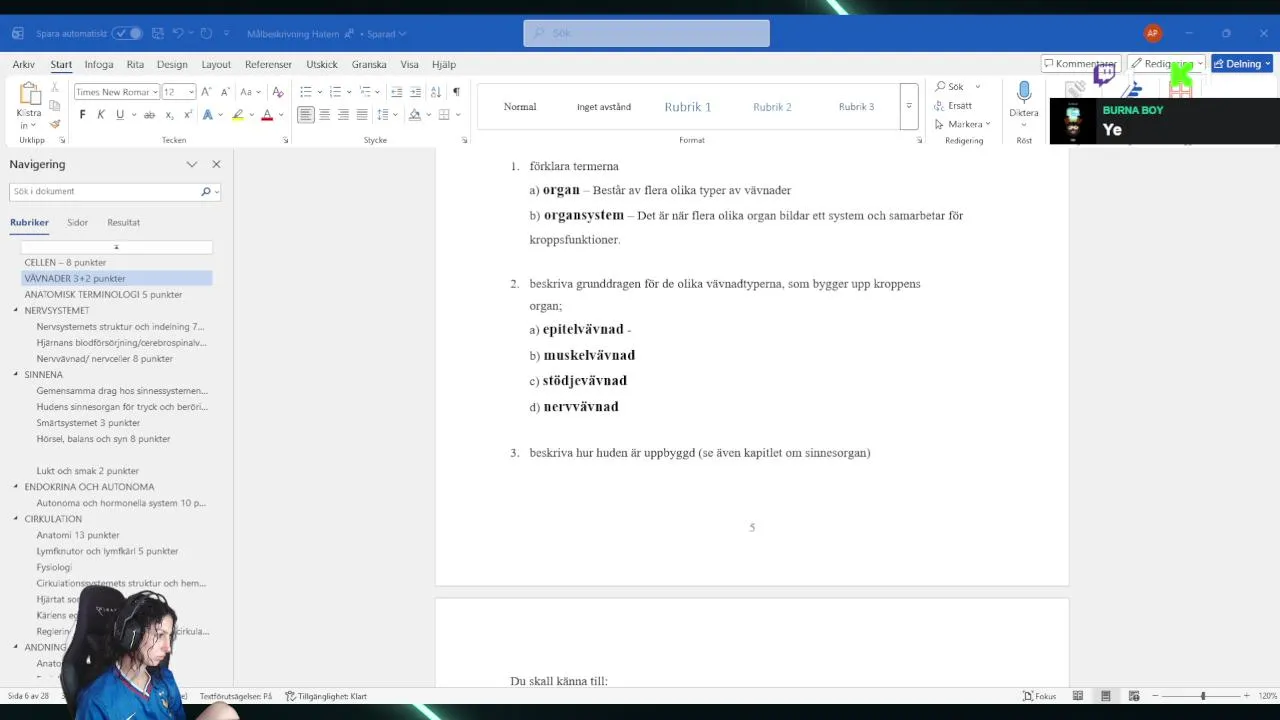Screen dimensions: 1280x720
Task: Toggle strikethrough formatting
Action: (x=149, y=115)
